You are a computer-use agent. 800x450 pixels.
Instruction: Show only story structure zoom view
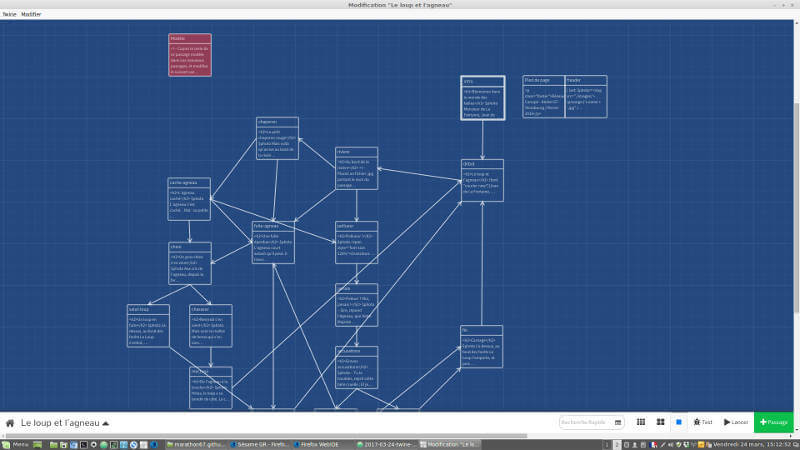coord(641,422)
